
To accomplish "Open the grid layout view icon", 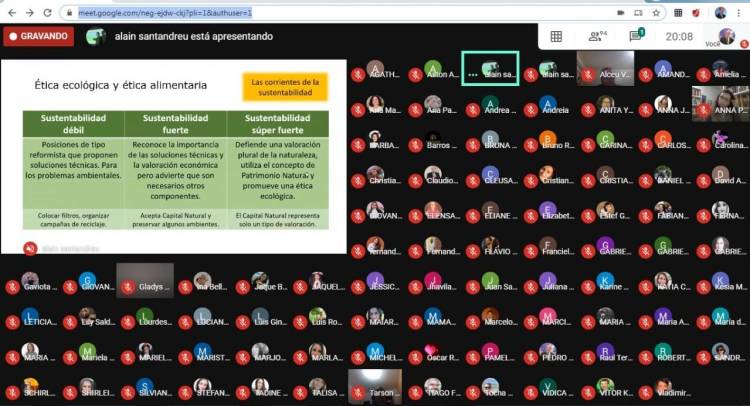I will (556, 36).
